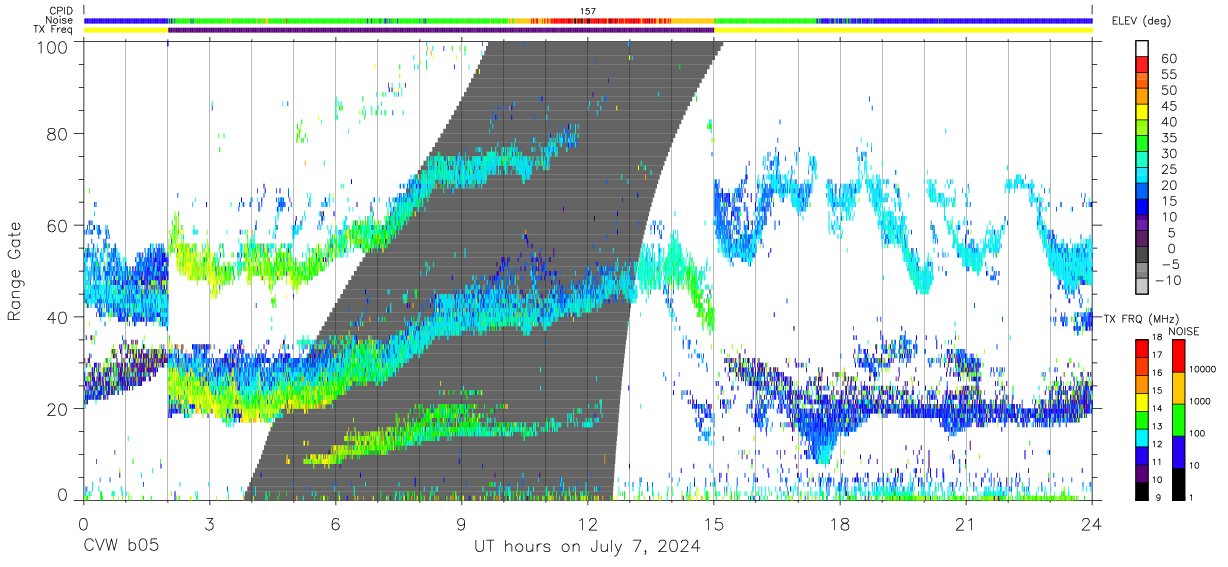Click the 'Noise' row label at top left

tap(61, 20)
